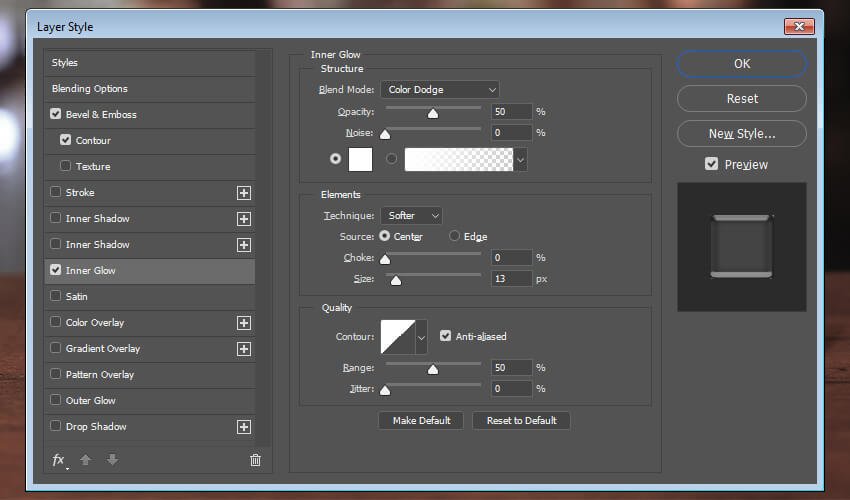
Task: Click the Noise slider handle
Action: [x=385, y=134]
